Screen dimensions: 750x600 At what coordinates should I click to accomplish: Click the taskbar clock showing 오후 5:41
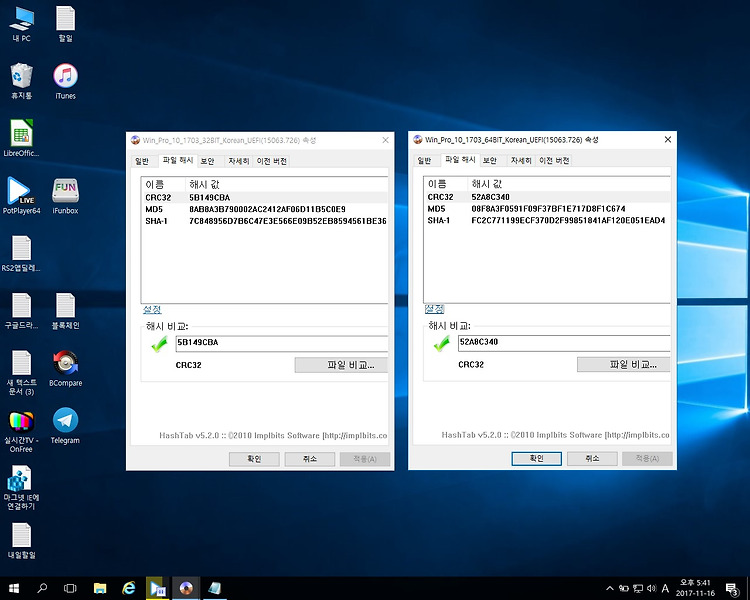[x=695, y=588]
